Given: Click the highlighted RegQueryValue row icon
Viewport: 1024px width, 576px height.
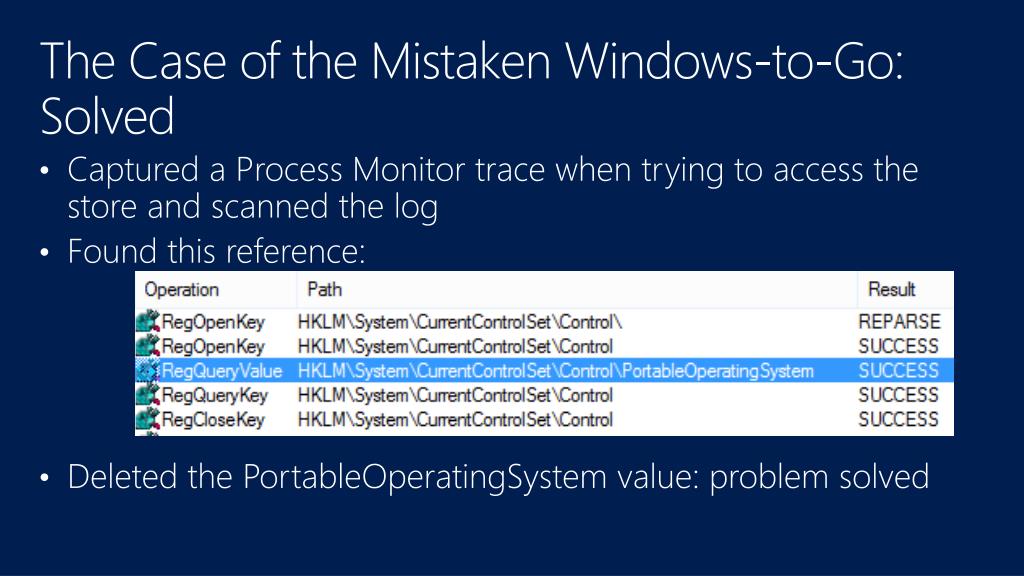Looking at the screenshot, I should [x=148, y=370].
